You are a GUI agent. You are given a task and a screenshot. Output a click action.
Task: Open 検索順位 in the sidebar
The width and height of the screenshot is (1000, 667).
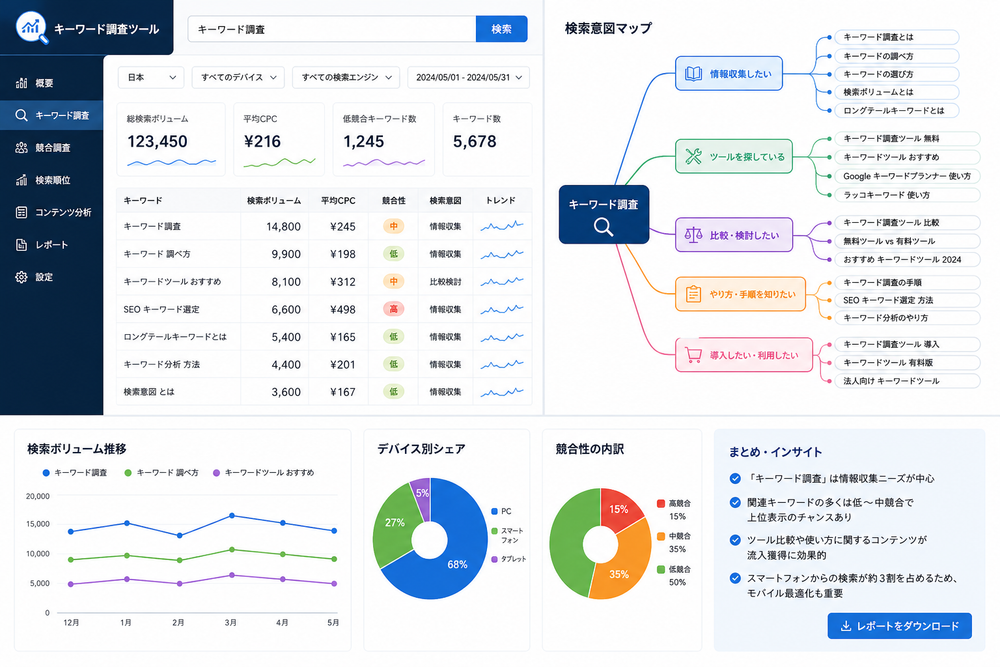click(52, 180)
